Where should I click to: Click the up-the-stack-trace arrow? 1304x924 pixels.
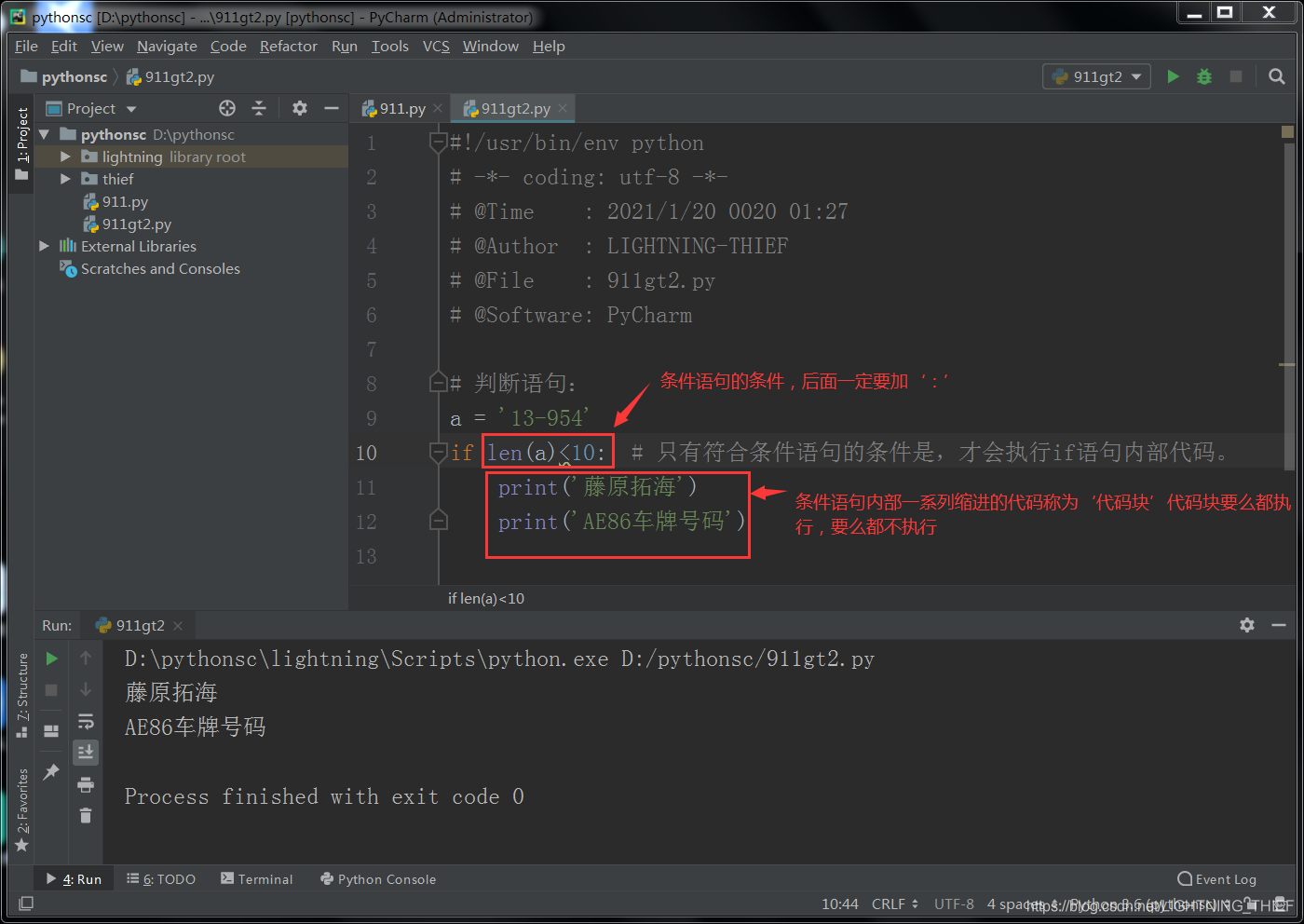click(x=86, y=659)
